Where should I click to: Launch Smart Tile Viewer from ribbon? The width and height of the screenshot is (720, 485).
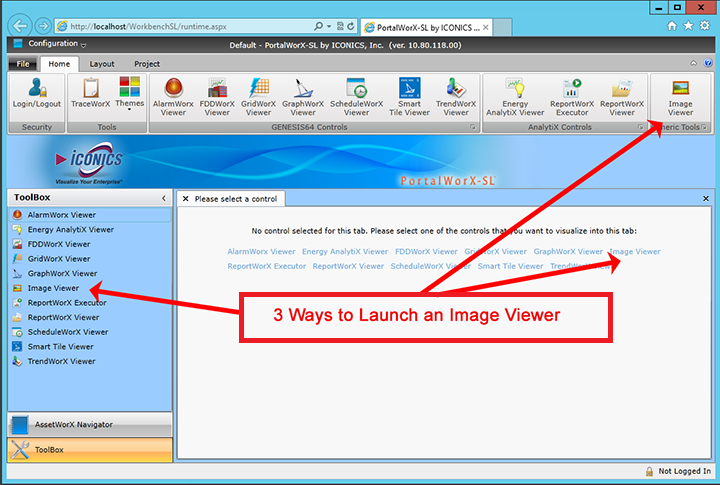[409, 97]
